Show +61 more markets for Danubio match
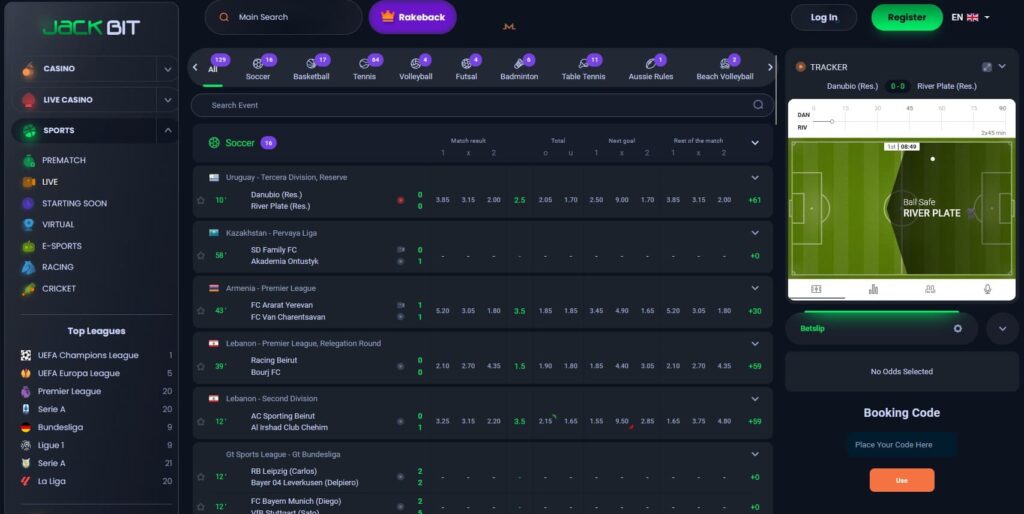The width and height of the screenshot is (1024, 514). 754,200
